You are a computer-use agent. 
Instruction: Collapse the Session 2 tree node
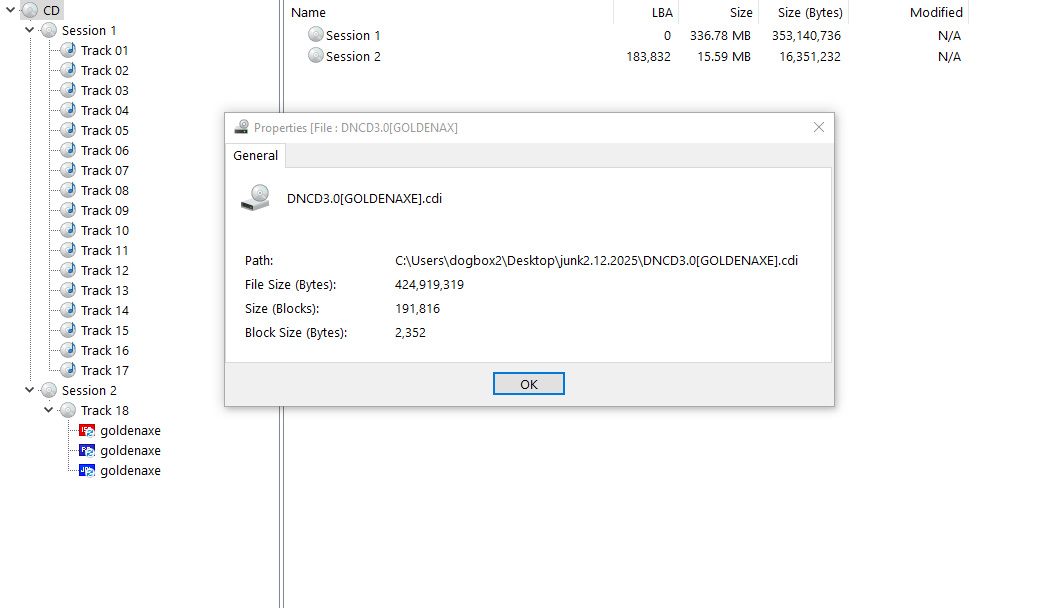point(30,390)
